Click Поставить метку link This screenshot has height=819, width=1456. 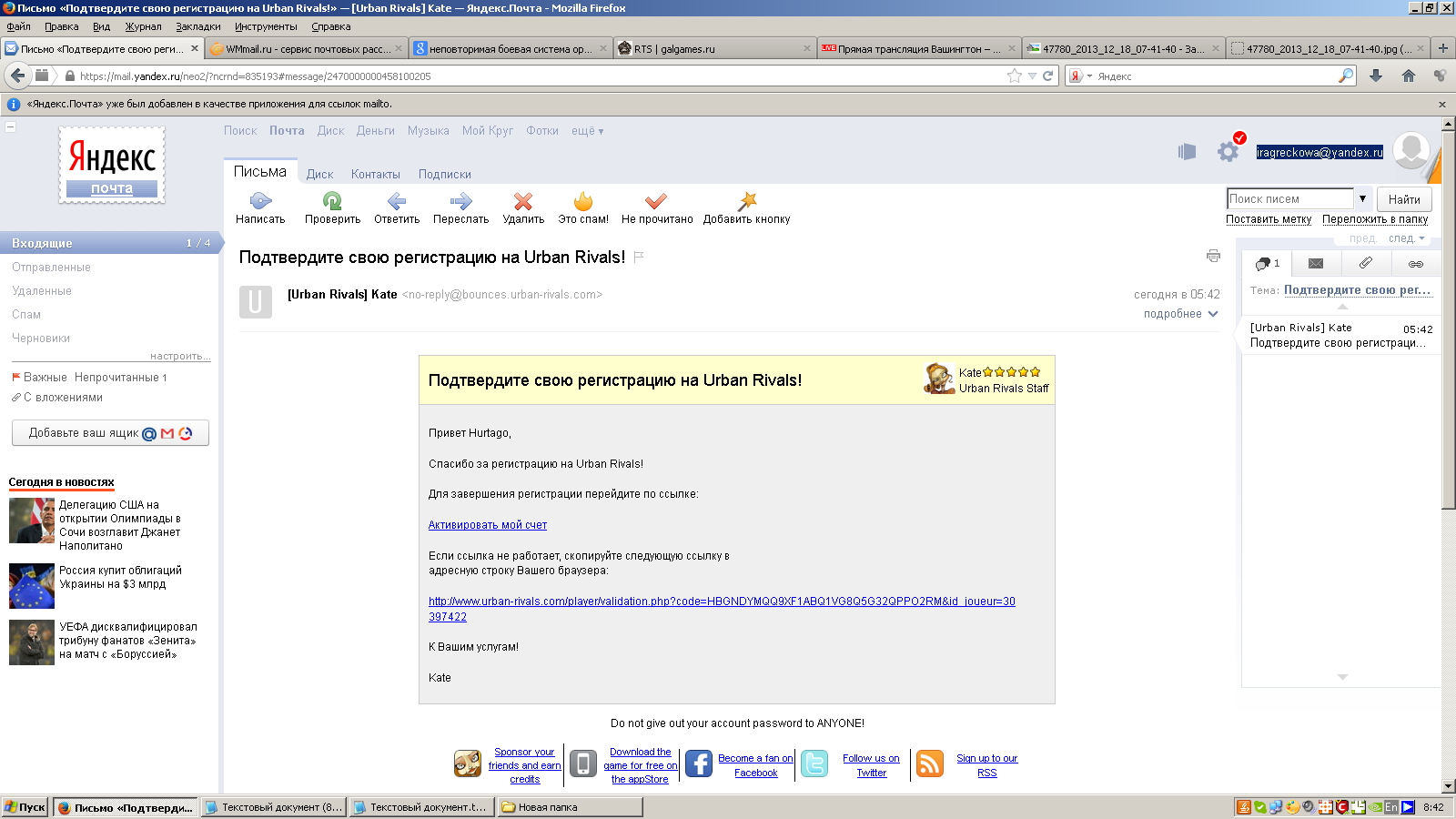coord(1269,219)
